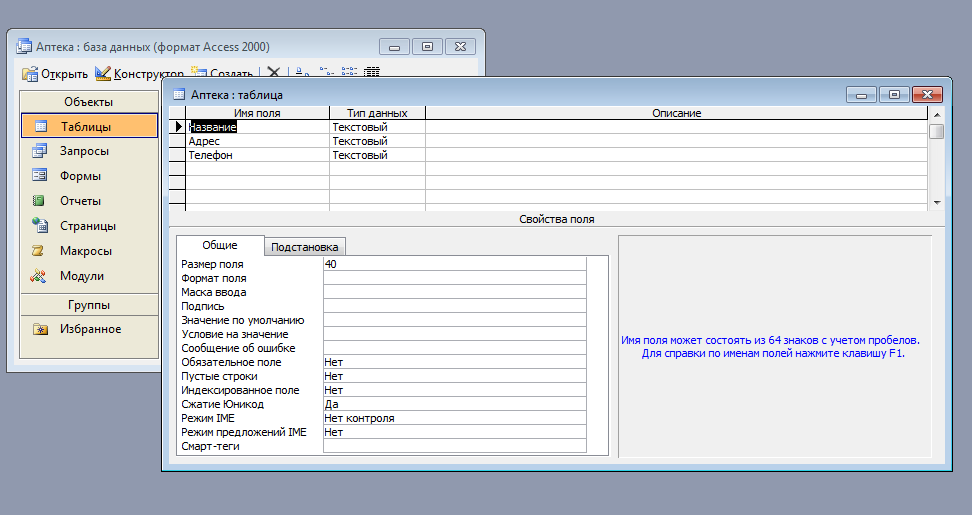Click the Сообщение об ошибке property field
972x515 pixels.
click(454, 348)
